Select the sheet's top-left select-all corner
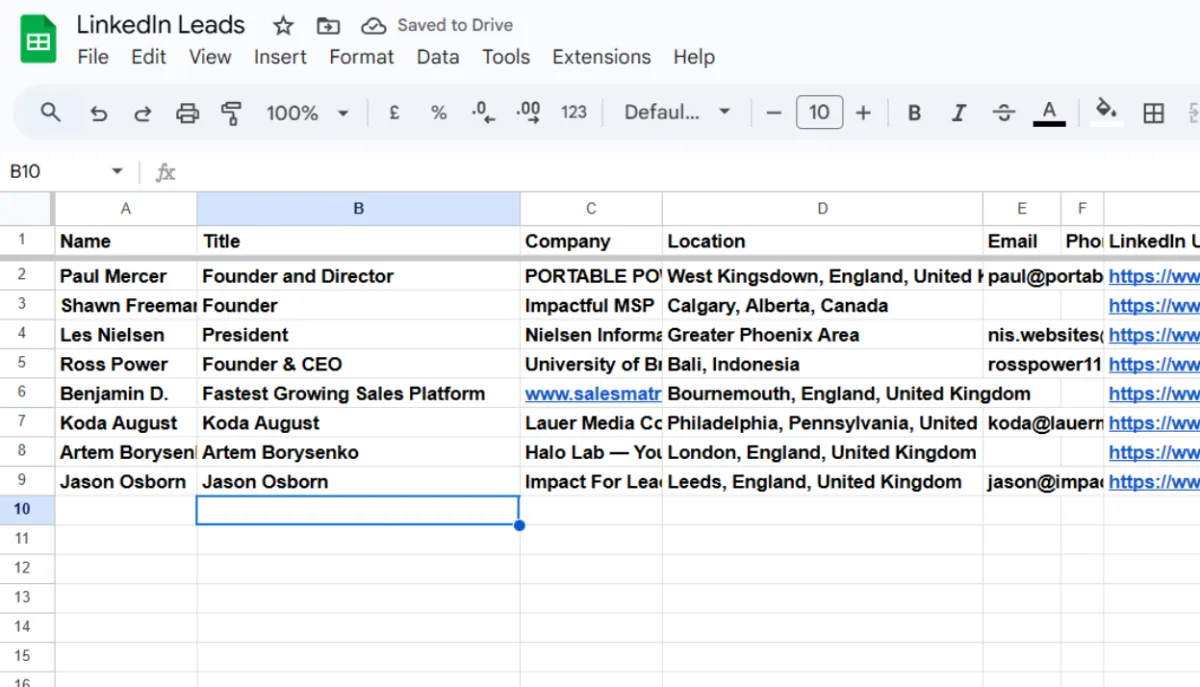Viewport: 1200px width, 687px height. pyautogui.click(x=24, y=209)
